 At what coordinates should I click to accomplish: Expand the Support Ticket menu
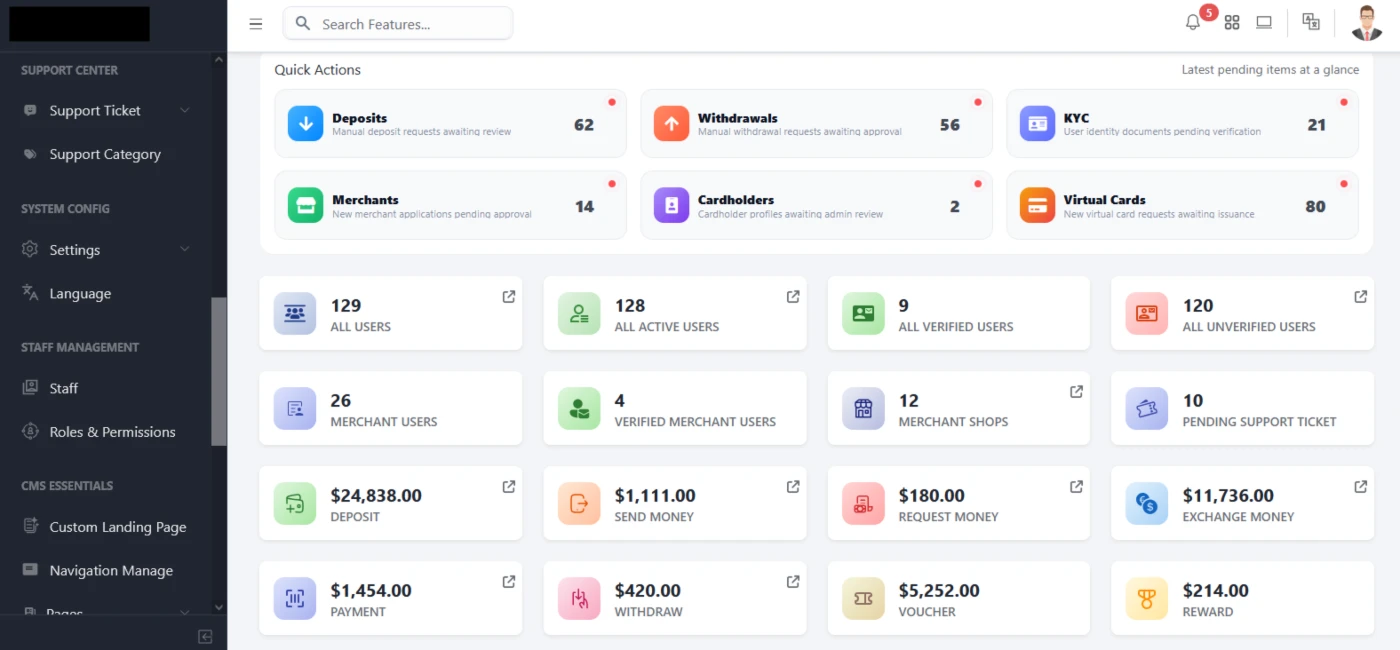click(x=106, y=111)
